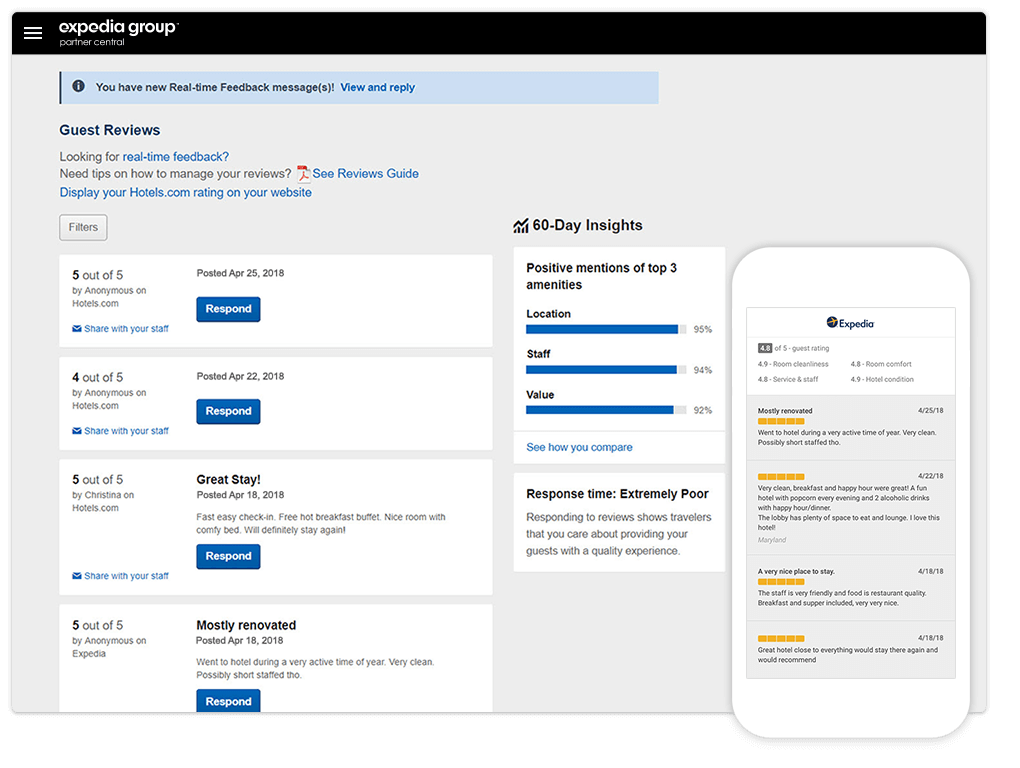Click the star rating on the Mostly renovated mobile review
The image size is (1020, 768).
pyautogui.click(x=781, y=422)
